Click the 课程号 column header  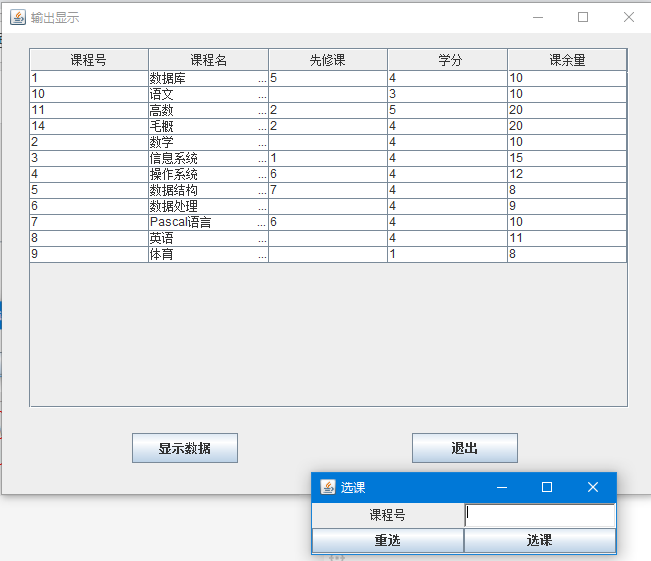point(89,60)
